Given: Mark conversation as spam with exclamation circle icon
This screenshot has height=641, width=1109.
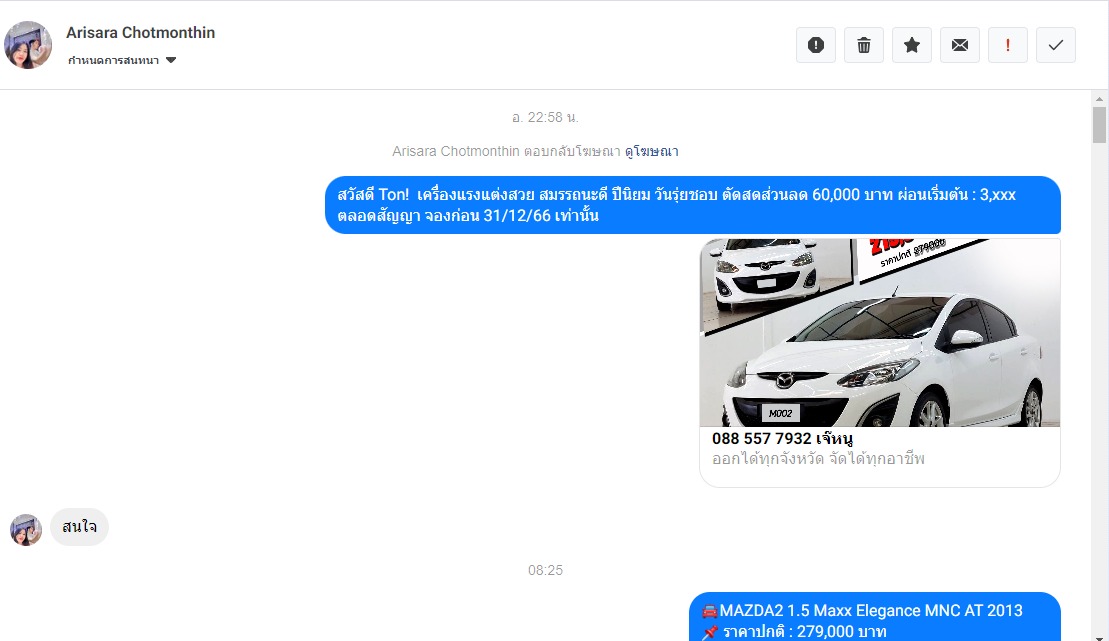Looking at the screenshot, I should pyautogui.click(x=815, y=45).
